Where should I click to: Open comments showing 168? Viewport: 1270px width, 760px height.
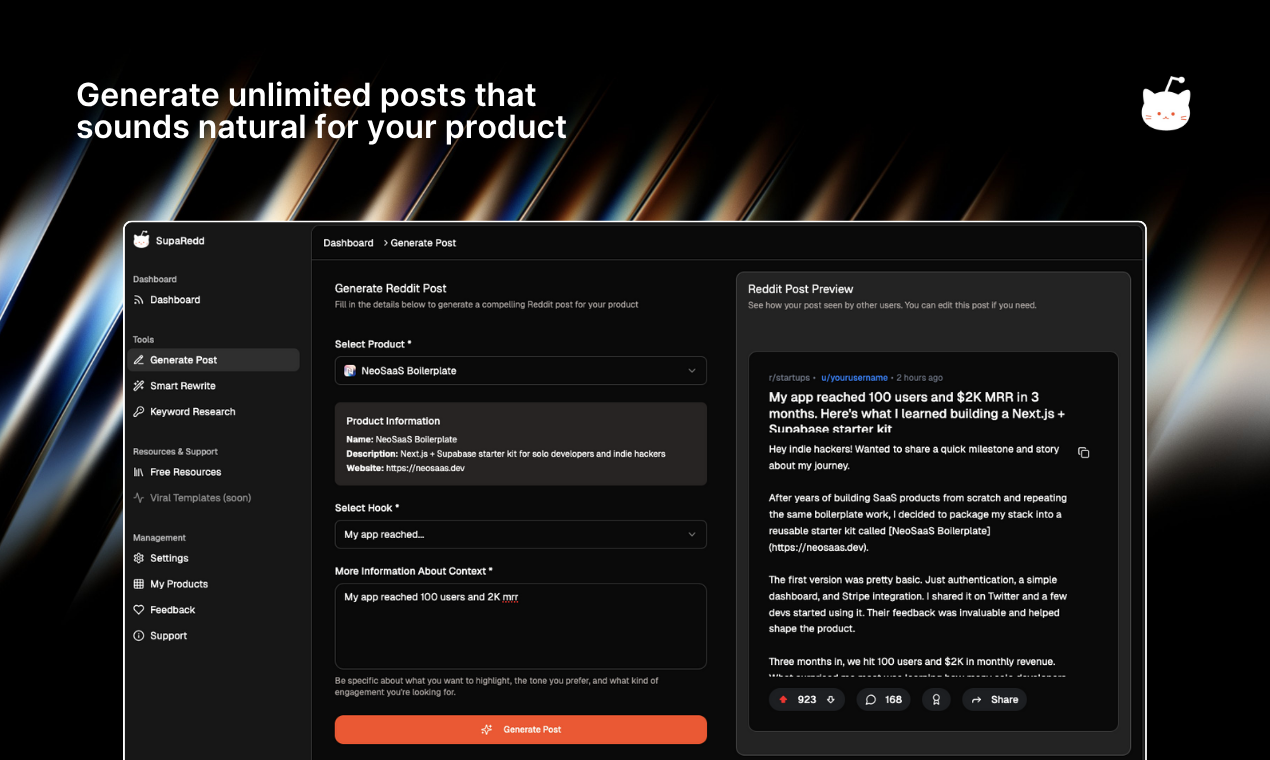coord(883,700)
